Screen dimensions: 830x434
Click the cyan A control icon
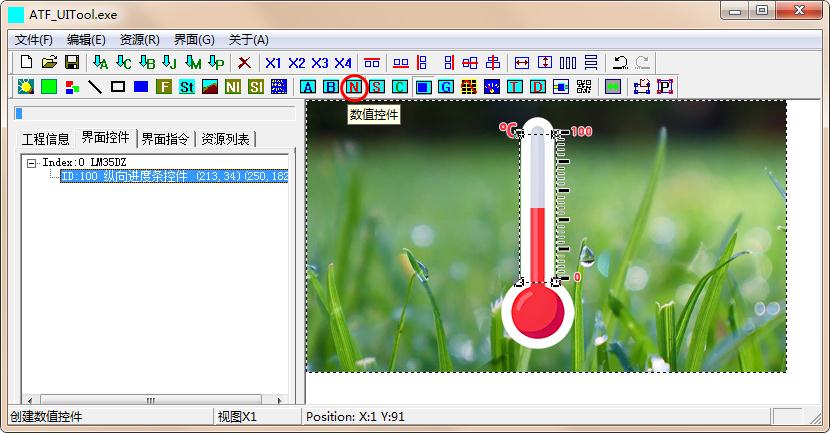(308, 86)
